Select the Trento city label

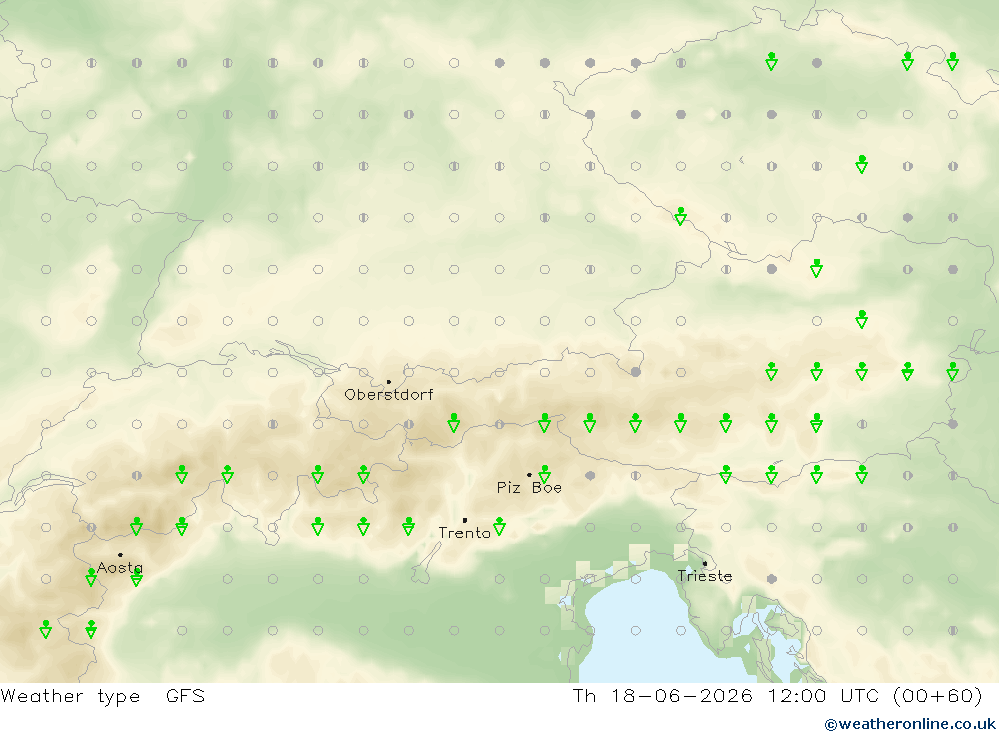464,533
